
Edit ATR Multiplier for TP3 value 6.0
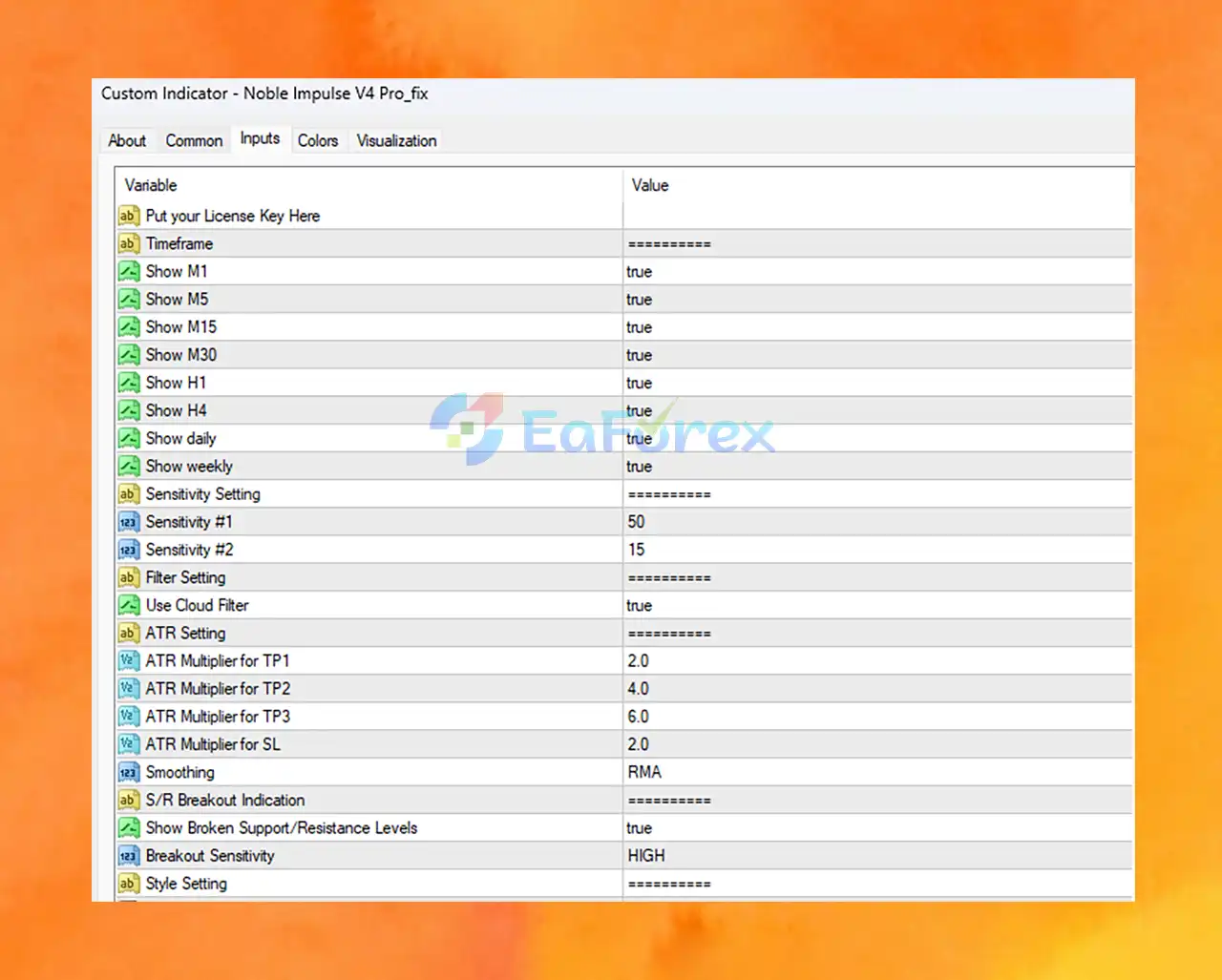(877, 717)
